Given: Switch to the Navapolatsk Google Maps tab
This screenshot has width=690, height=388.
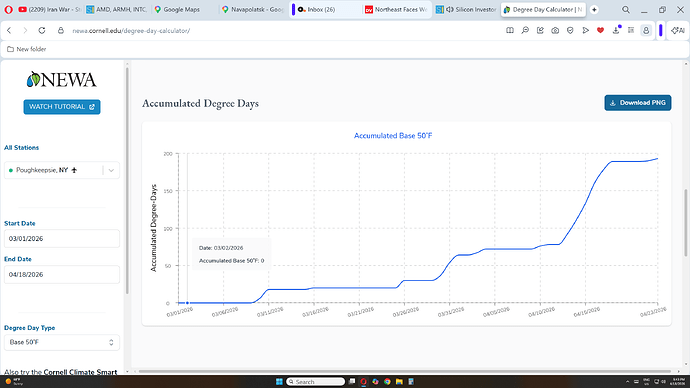Looking at the screenshot, I should (x=253, y=9).
